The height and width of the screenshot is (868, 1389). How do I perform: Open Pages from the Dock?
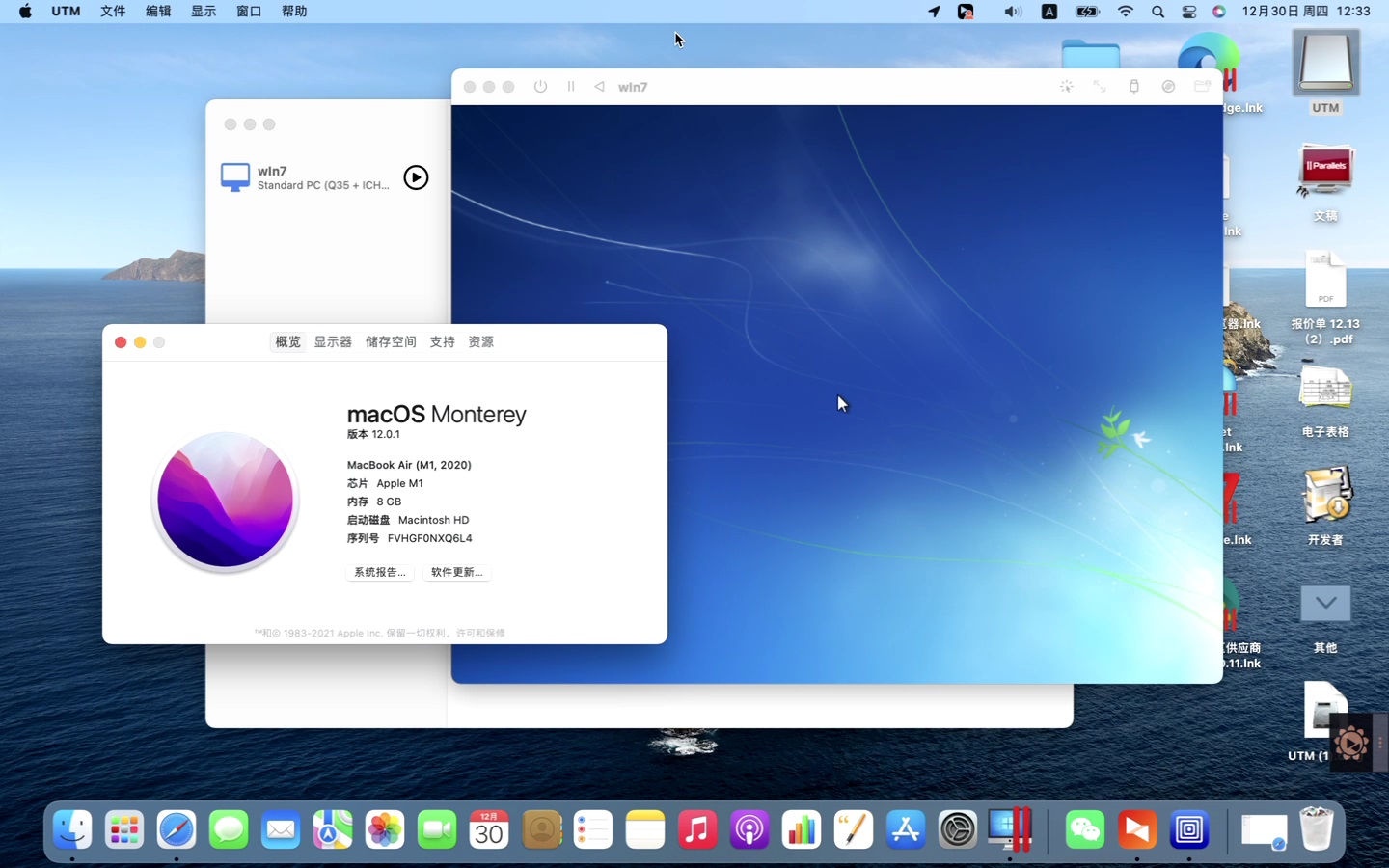854,829
